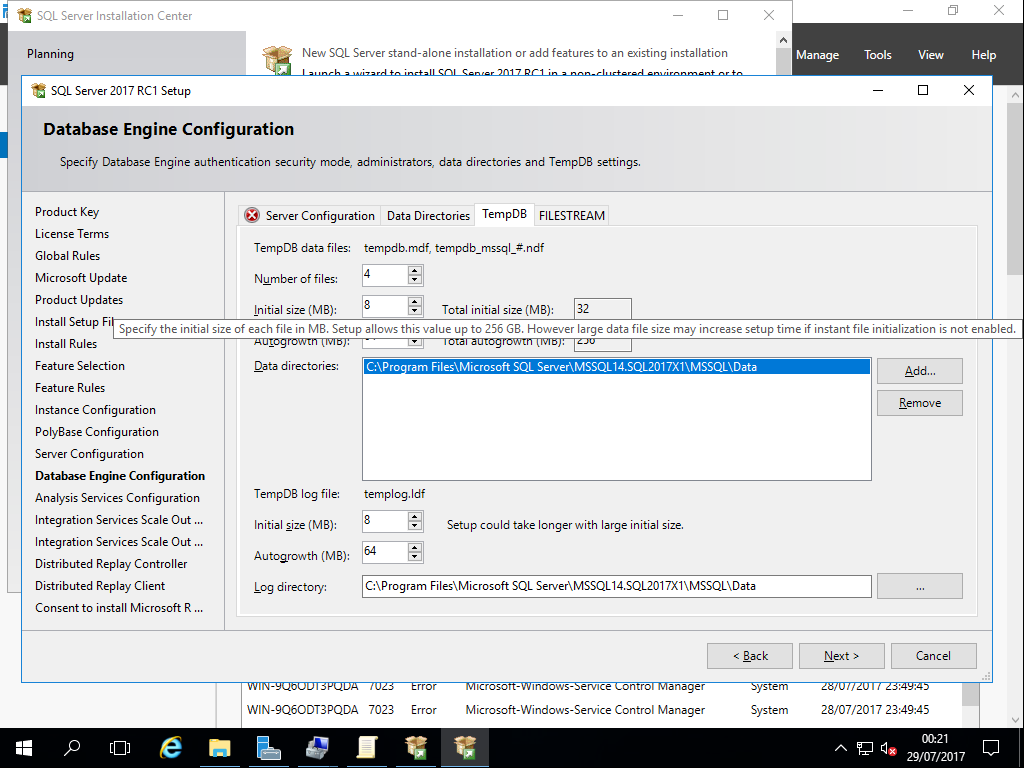The width and height of the screenshot is (1024, 768).
Task: Increase Number of files with up arrow
Action: click(x=415, y=270)
